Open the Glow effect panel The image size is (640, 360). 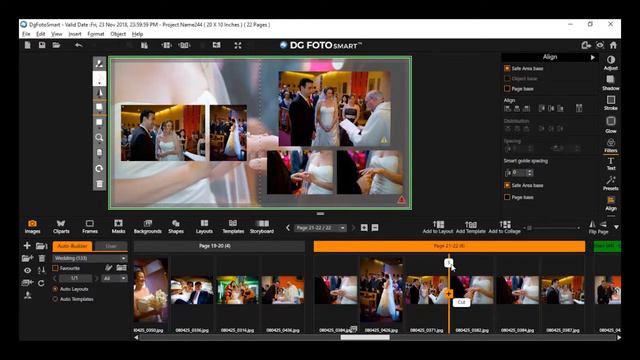[x=611, y=124]
